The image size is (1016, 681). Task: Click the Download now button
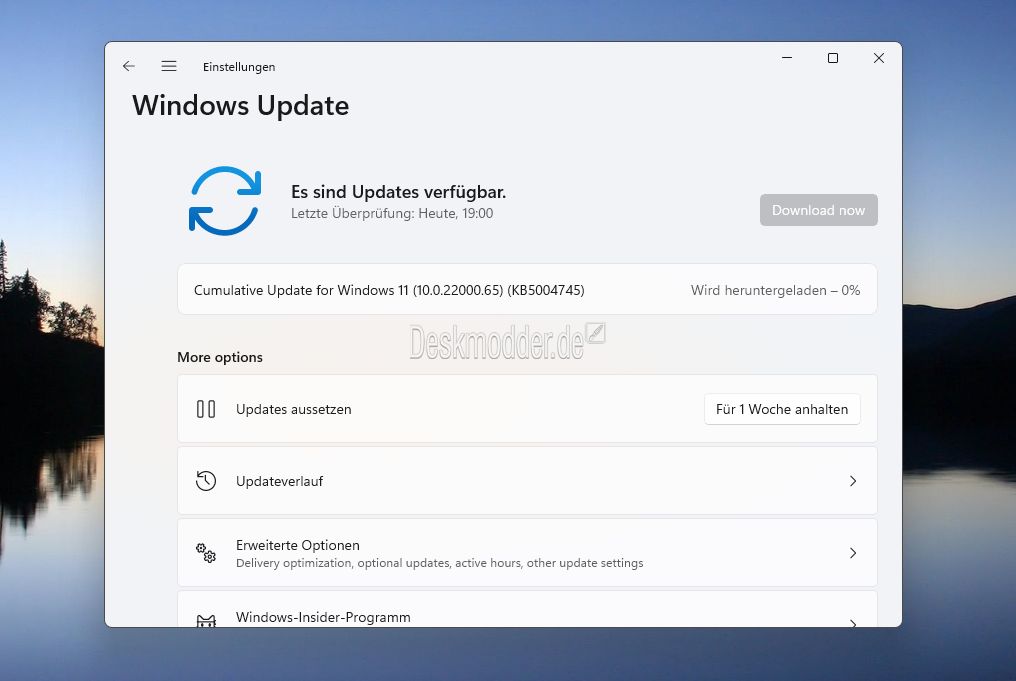click(x=818, y=210)
